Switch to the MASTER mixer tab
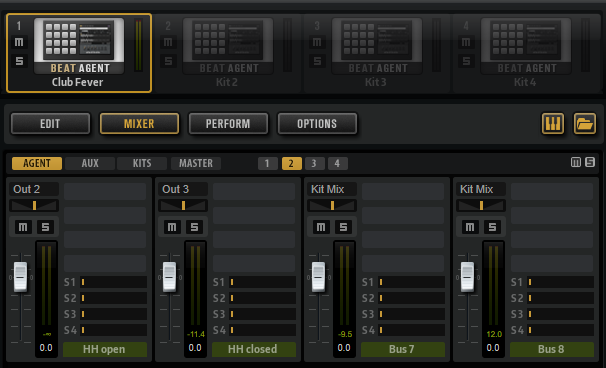The width and height of the screenshot is (606, 368). click(x=196, y=163)
